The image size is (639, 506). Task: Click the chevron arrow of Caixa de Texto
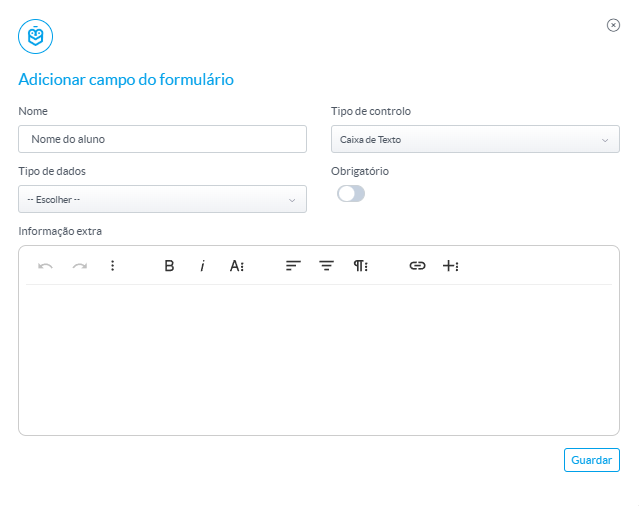605,140
